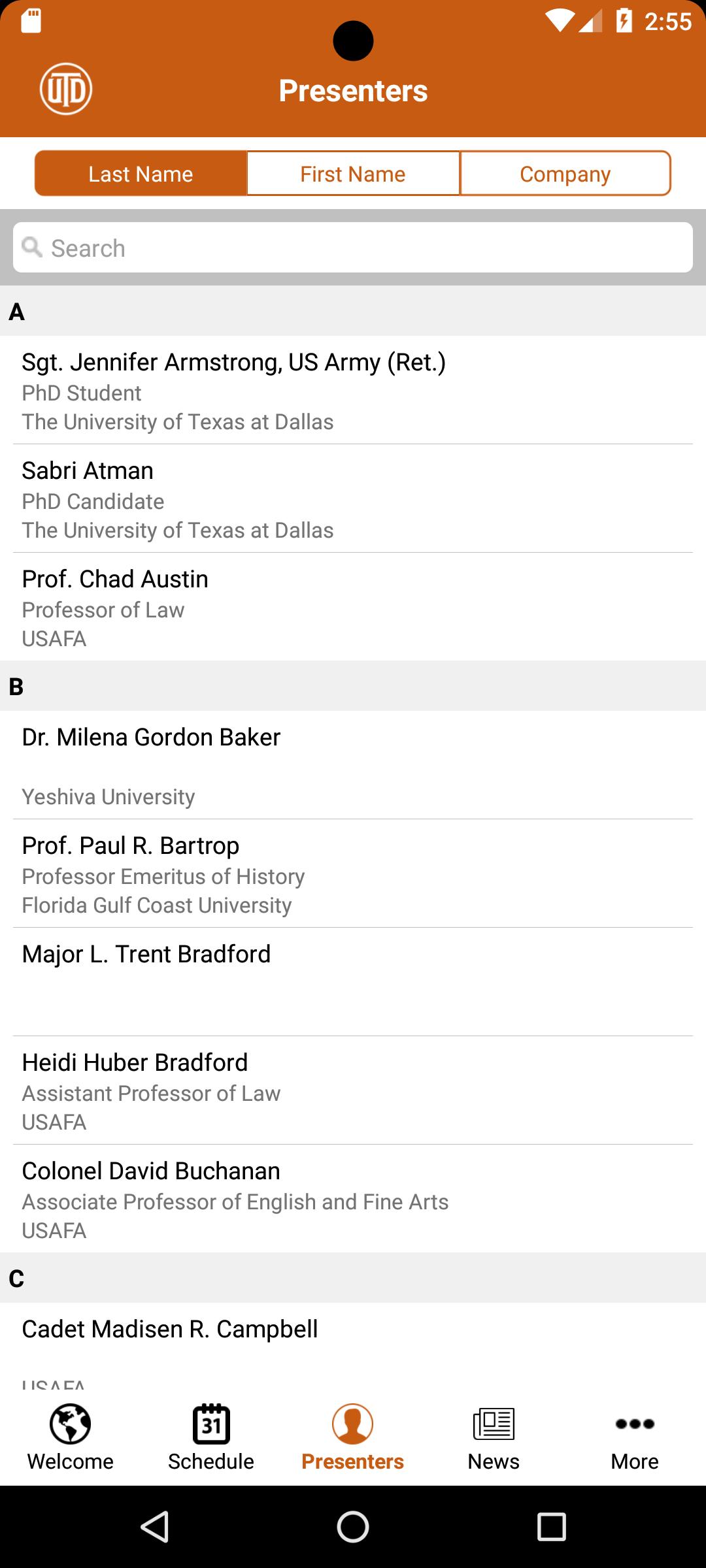Open the More dots menu
This screenshot has width=706, height=1568.
pos(635,1424)
